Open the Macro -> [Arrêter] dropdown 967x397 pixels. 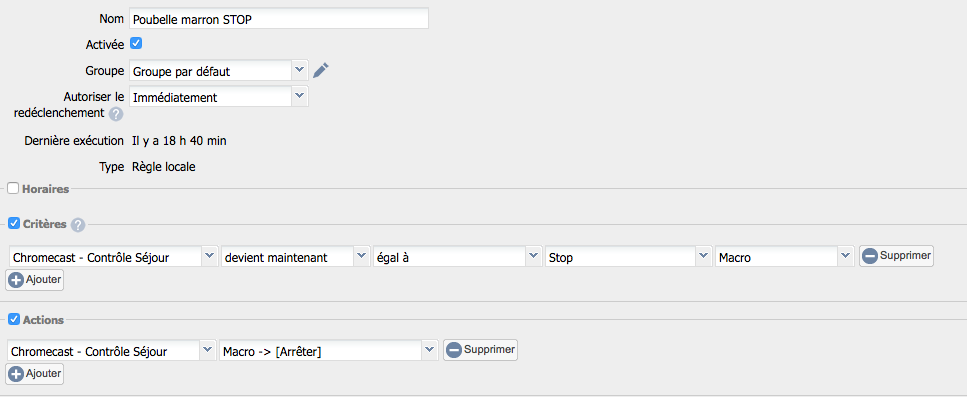[x=329, y=351]
